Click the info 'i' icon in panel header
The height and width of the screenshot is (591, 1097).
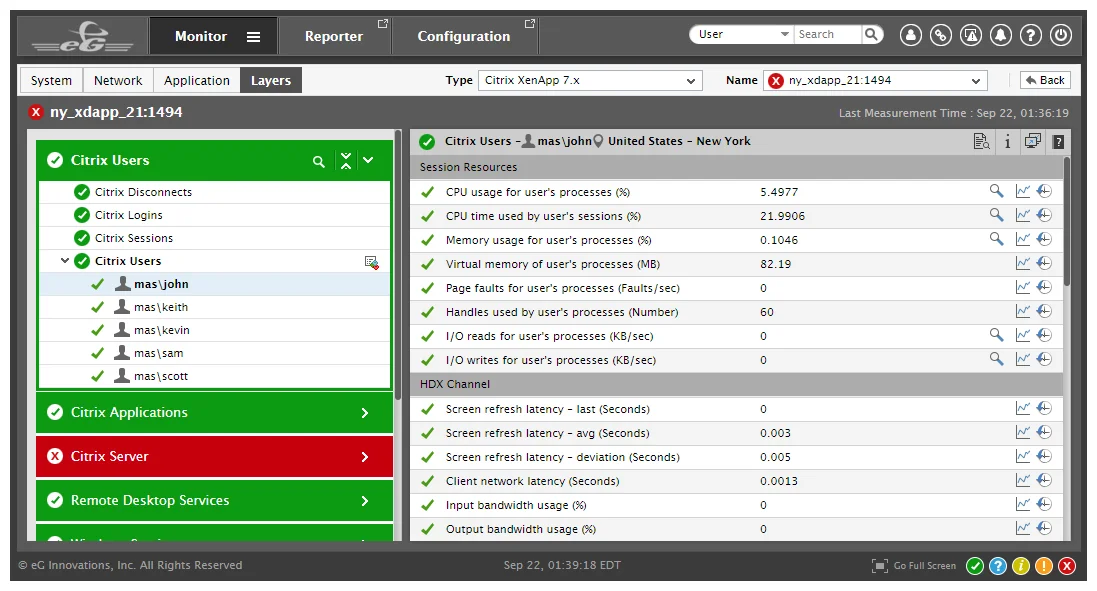point(1007,142)
